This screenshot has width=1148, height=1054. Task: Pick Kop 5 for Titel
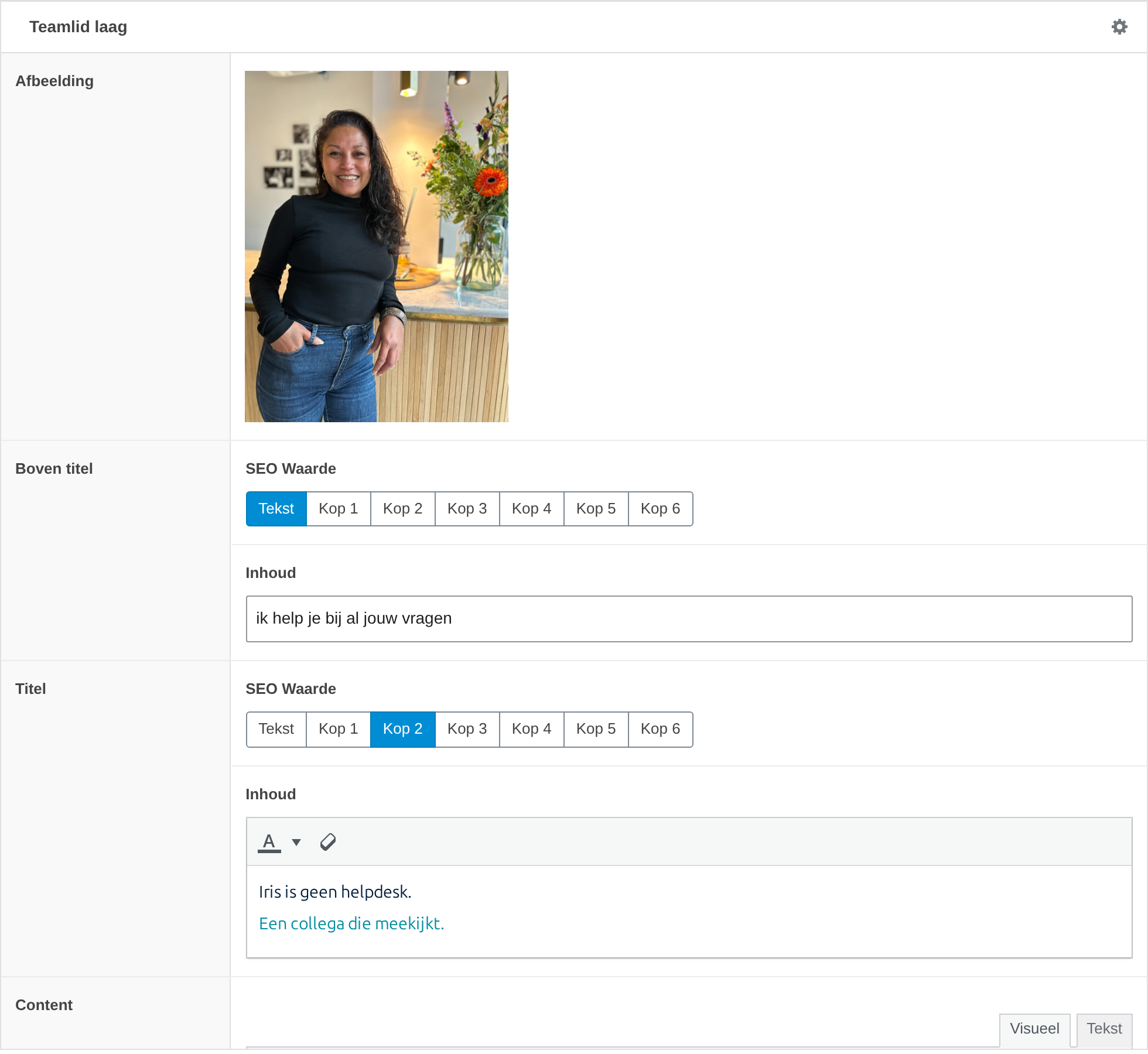point(596,729)
